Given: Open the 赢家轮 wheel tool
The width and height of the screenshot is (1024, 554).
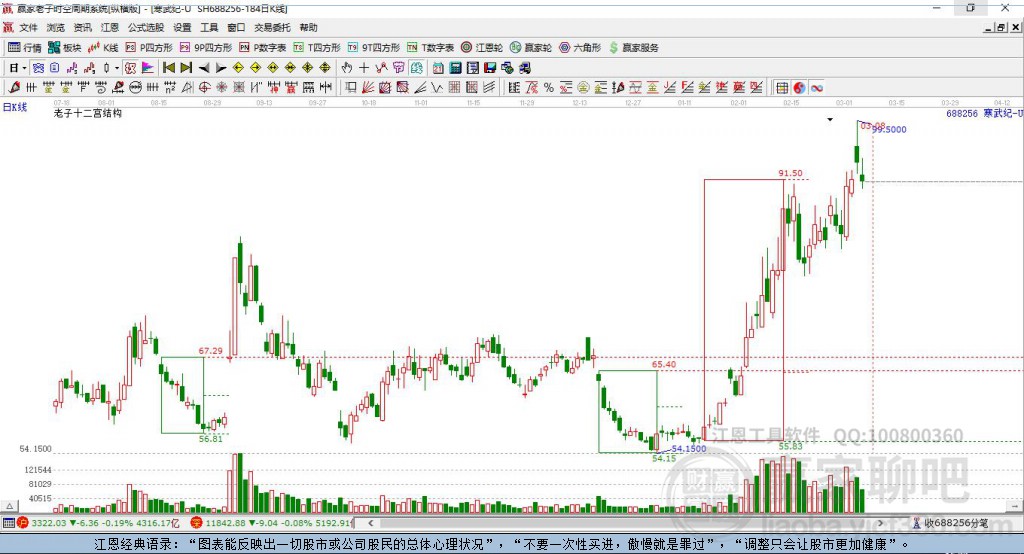Looking at the screenshot, I should [531, 48].
